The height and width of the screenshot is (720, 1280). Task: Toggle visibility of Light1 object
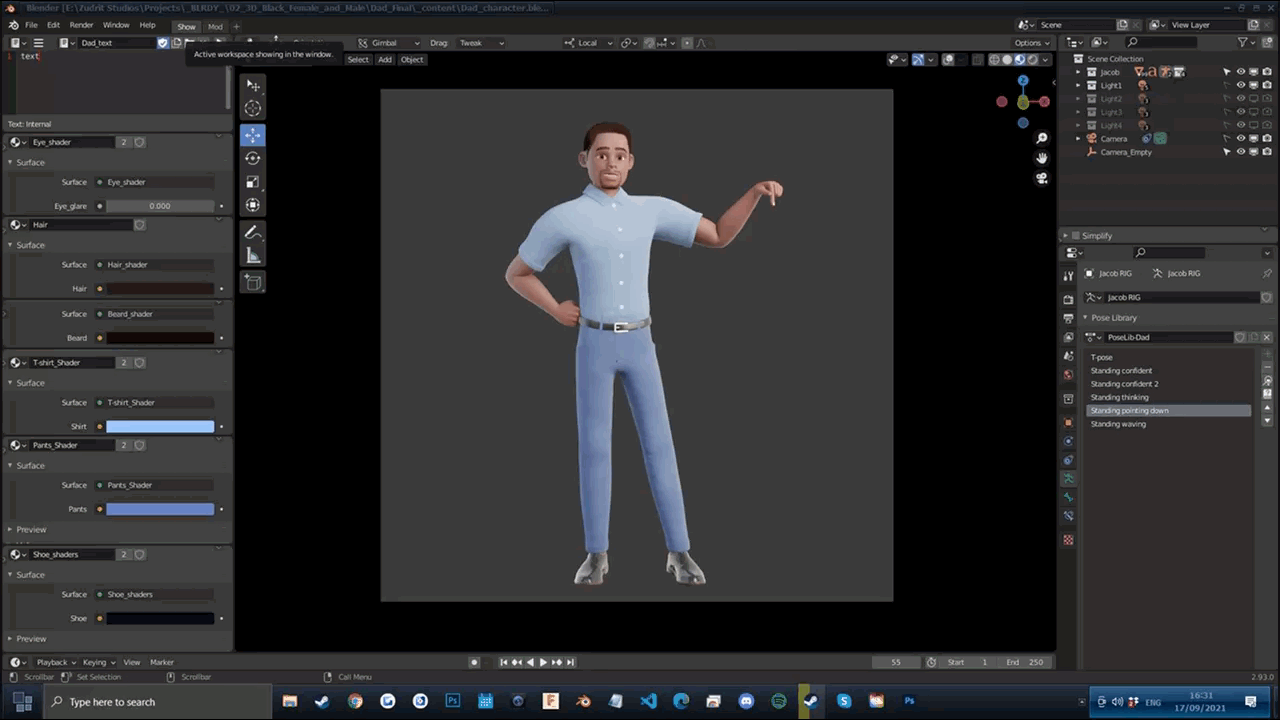(1240, 85)
